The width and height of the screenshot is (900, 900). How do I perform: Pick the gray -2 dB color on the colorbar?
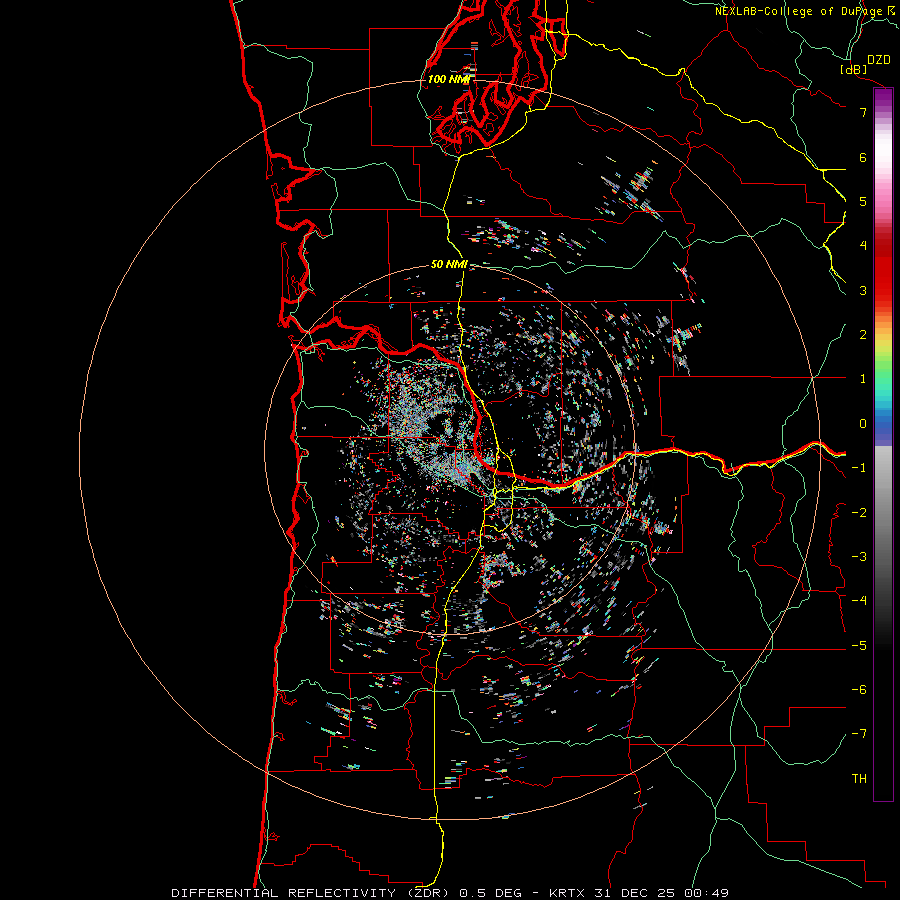[x=883, y=513]
